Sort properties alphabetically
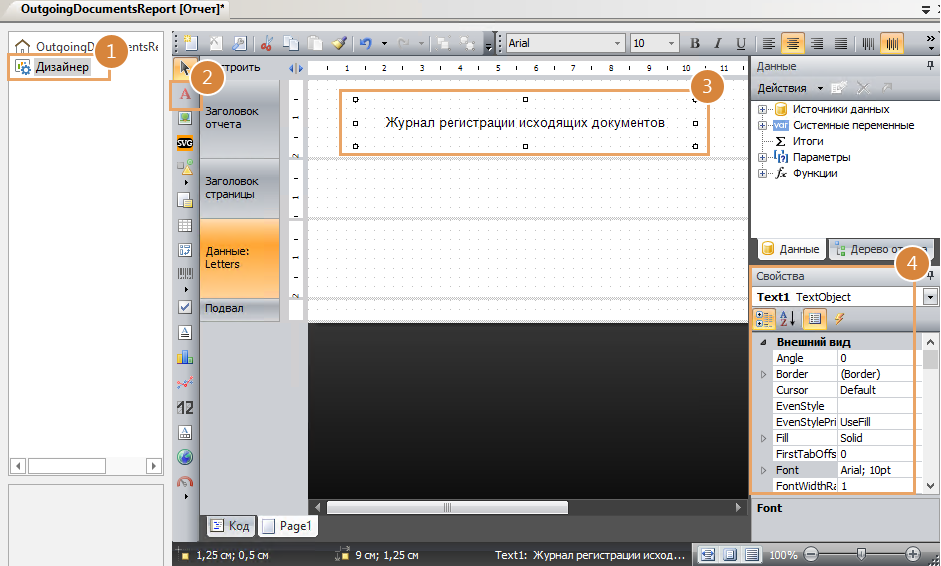Screen dimensions: 941x566 787,319
